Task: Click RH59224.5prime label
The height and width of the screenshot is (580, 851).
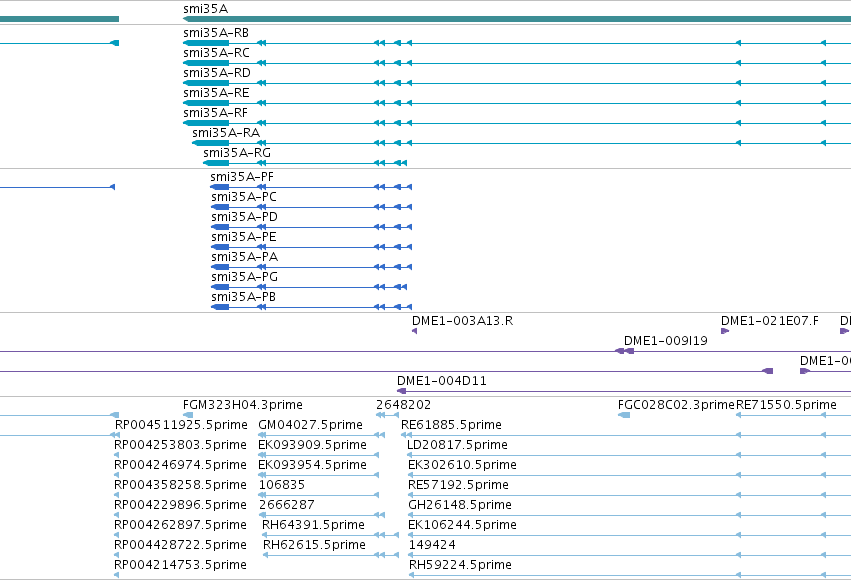Action: click(x=460, y=565)
